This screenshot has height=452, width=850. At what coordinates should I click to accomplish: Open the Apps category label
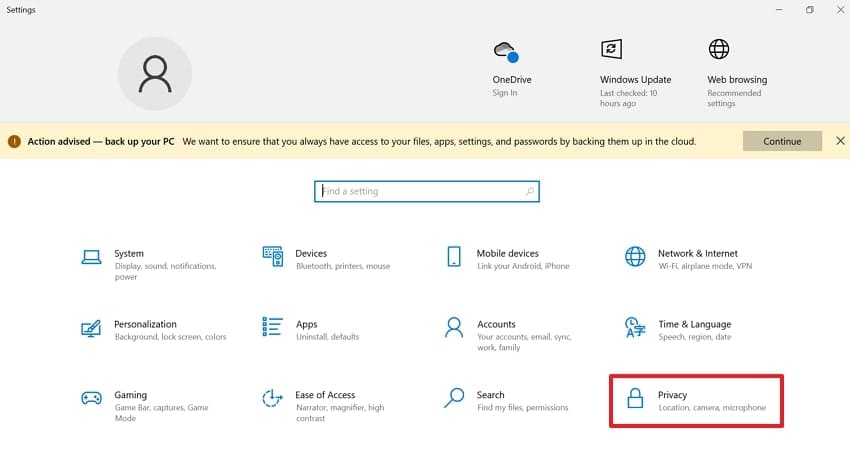point(306,324)
